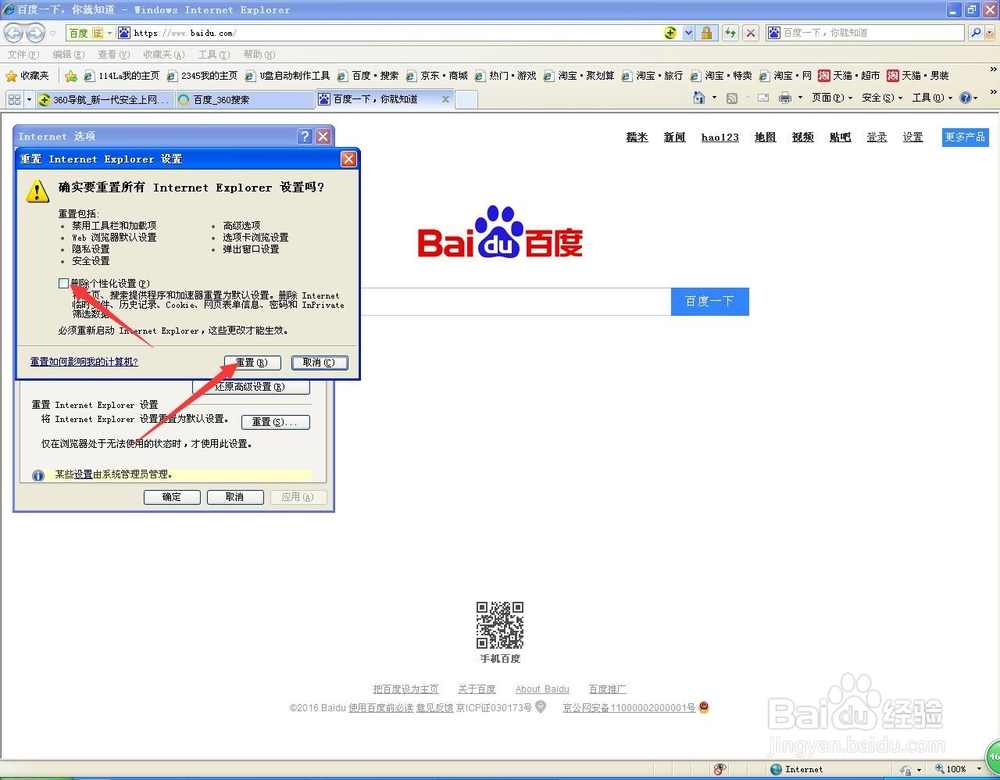
Task: Expand the Print options dropdown arrow
Action: tap(800, 98)
